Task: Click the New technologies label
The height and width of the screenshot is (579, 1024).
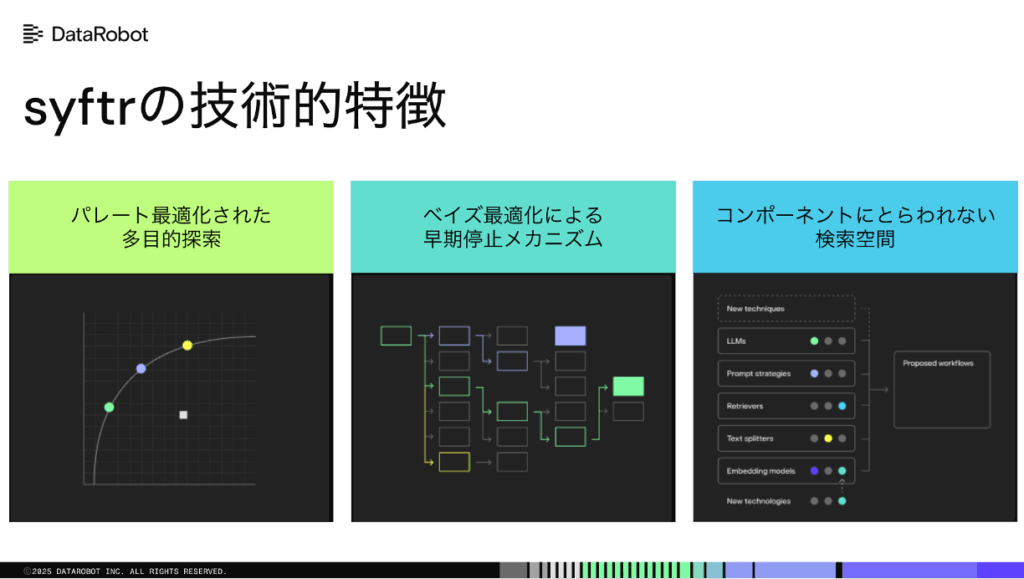Action: click(758, 501)
